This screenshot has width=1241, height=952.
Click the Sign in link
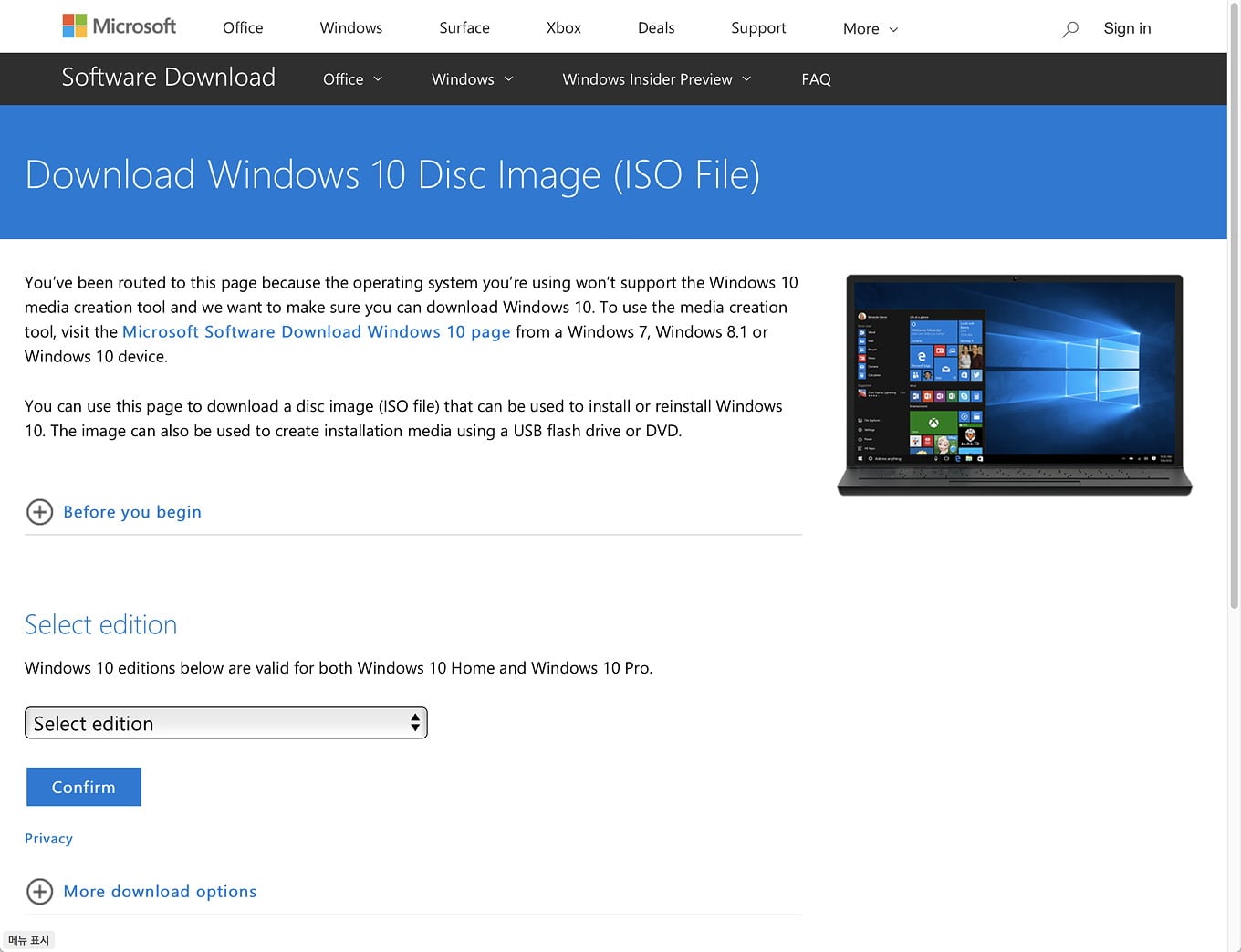pos(1127,28)
